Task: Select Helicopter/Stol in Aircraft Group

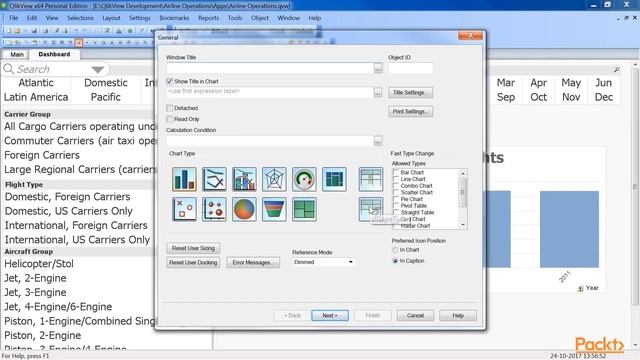Action: 39,264
